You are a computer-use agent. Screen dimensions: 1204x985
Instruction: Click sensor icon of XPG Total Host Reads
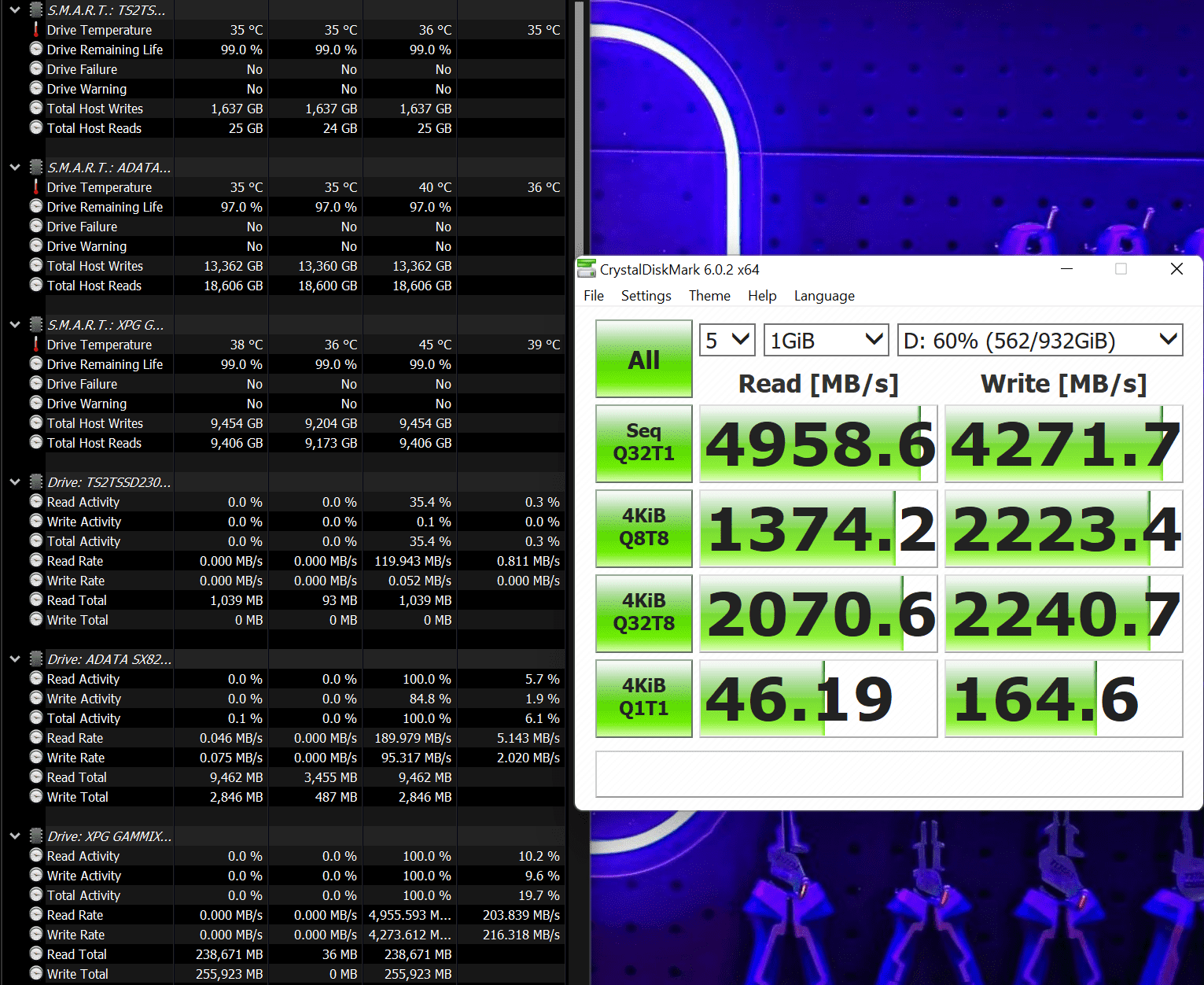point(36,442)
